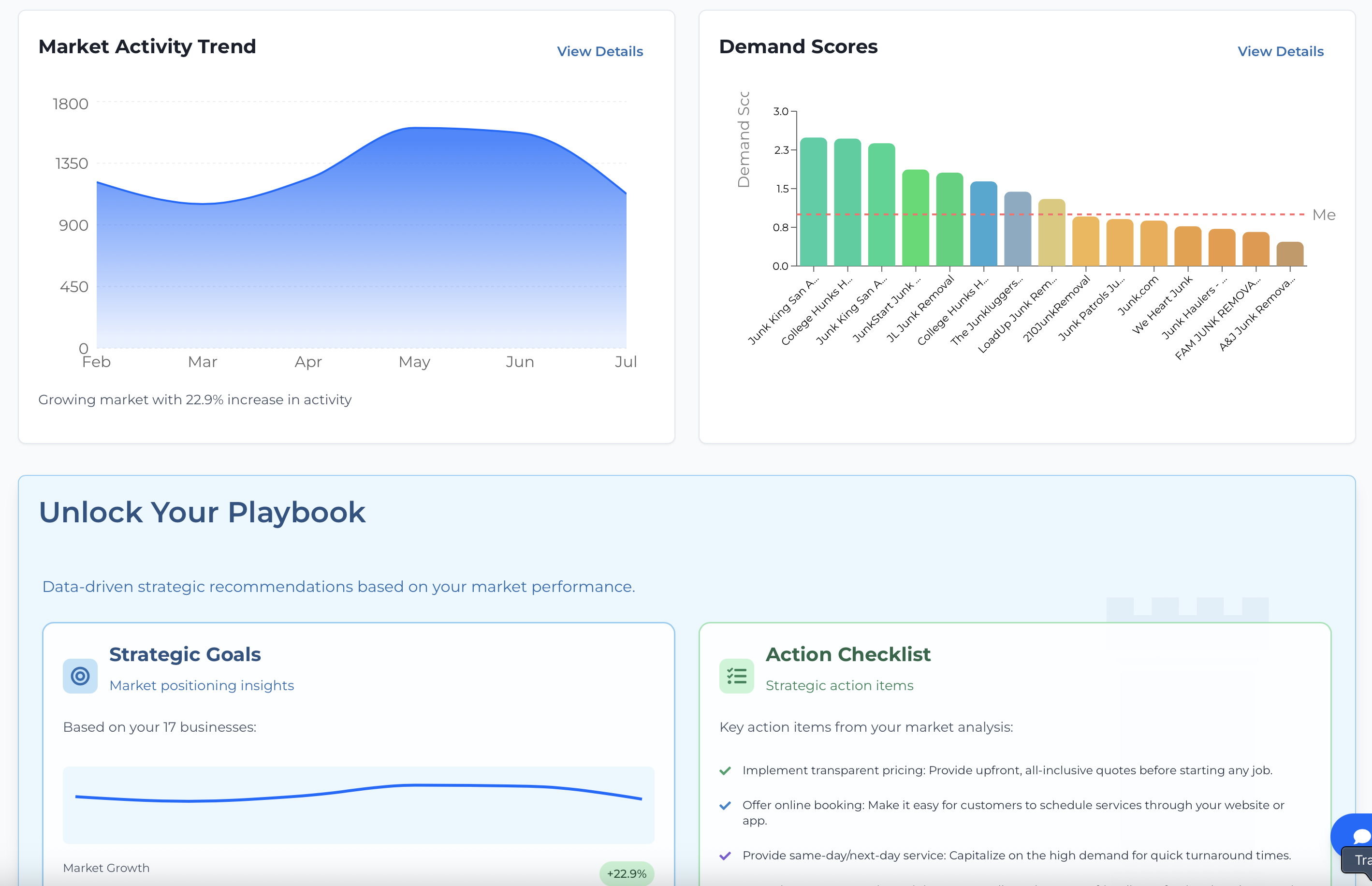Click the Strategic Goals target icon
Screen dimensions: 1372x886
[80, 676]
